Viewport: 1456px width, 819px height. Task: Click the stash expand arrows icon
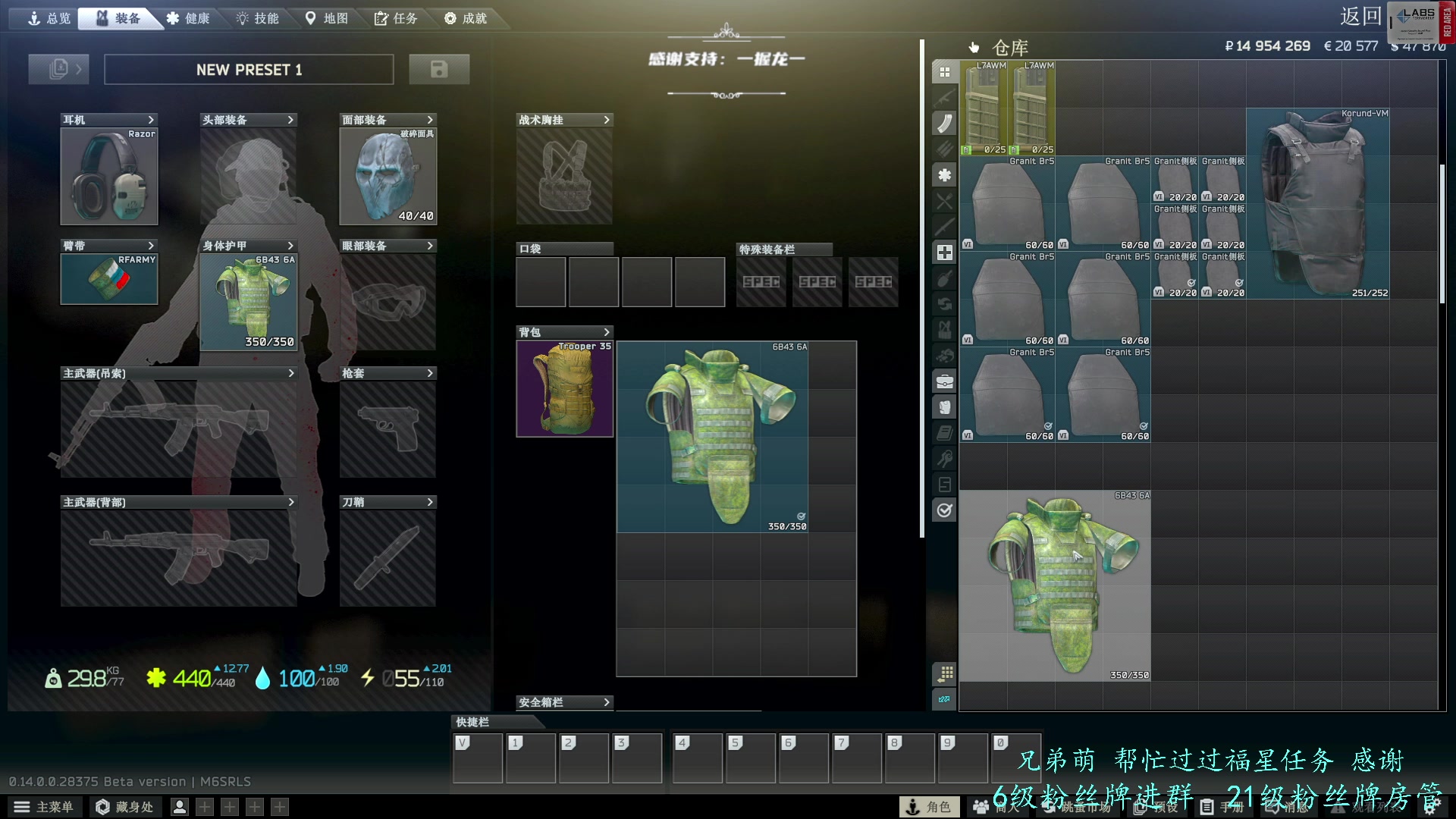point(944,699)
